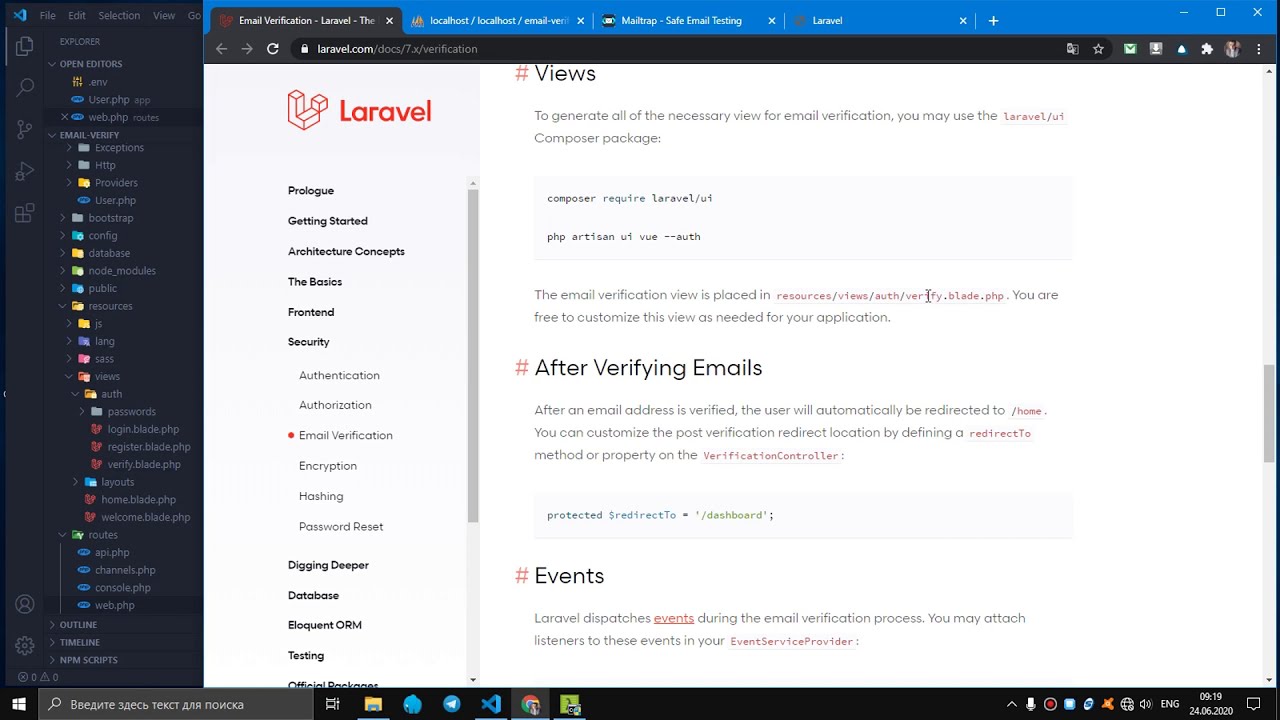Click the errors and warnings status bar item
Image resolution: width=1280 pixels, height=720 pixels.
tap(38, 677)
